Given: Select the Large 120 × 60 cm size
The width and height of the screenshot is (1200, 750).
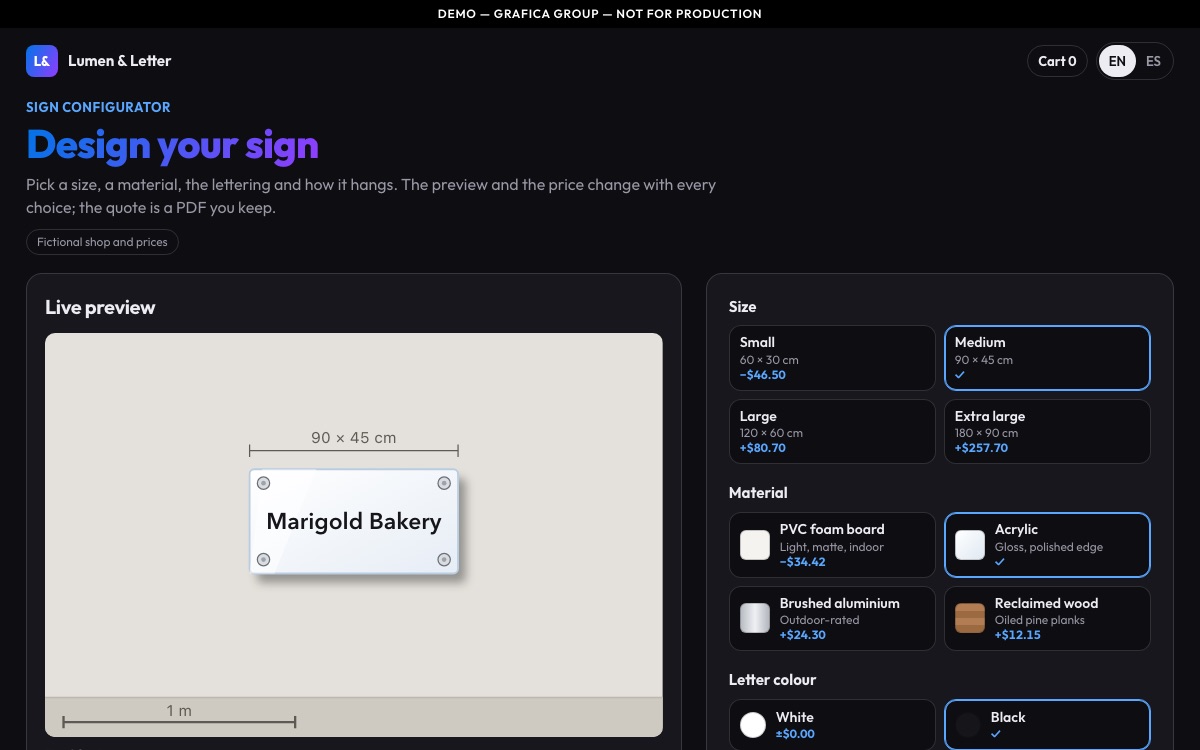Looking at the screenshot, I should (x=832, y=432).
